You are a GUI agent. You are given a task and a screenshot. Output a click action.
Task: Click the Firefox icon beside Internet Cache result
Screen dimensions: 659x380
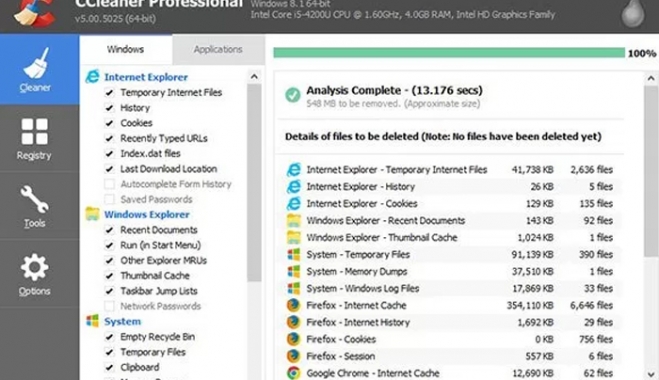tap(294, 305)
